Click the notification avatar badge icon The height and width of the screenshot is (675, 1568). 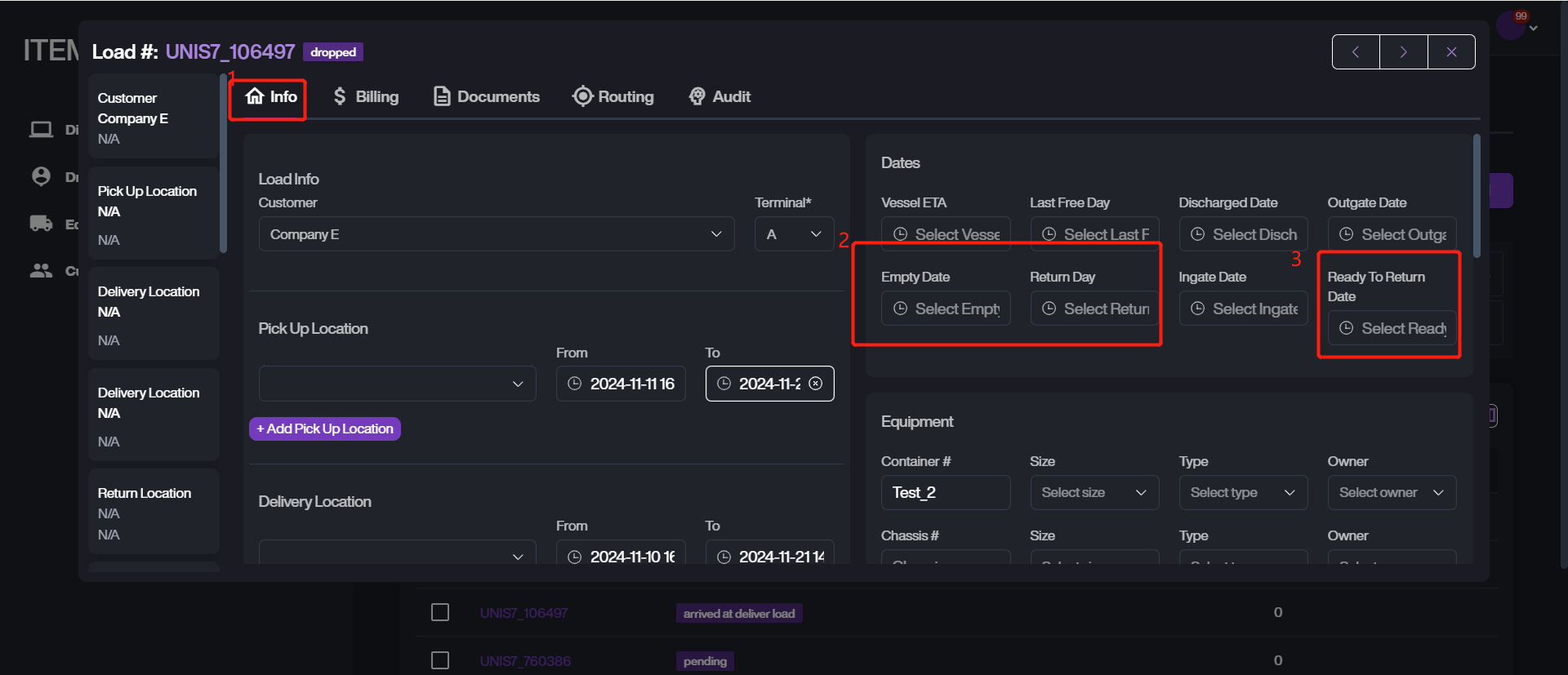1511,24
